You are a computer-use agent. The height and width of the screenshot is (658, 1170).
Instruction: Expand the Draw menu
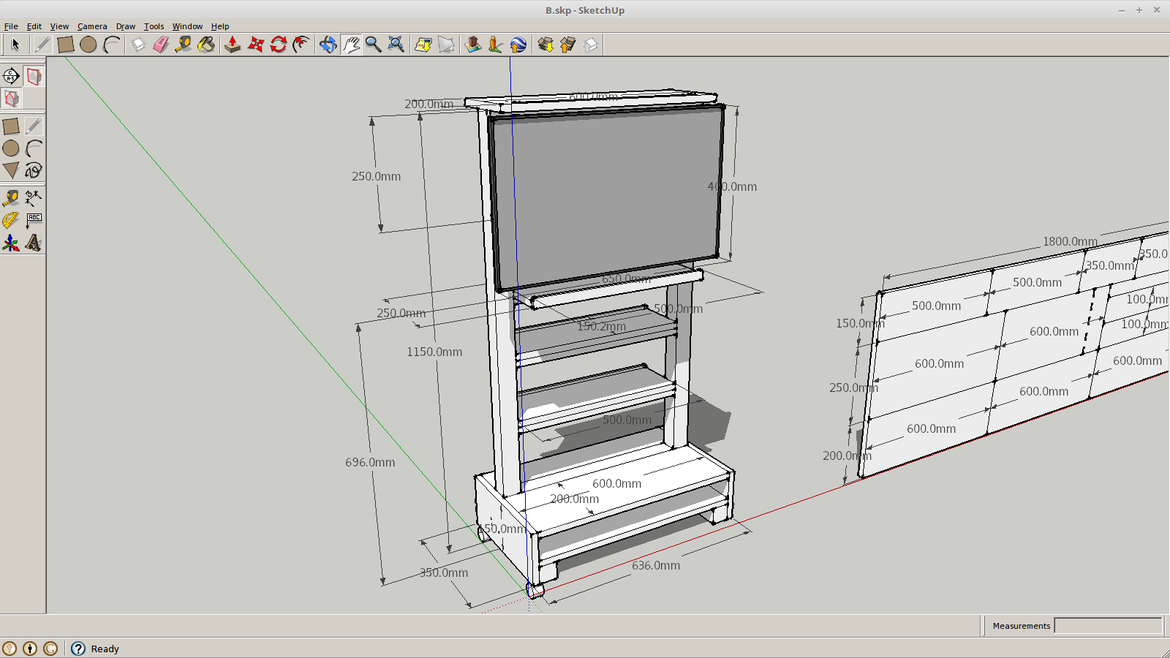coord(125,26)
